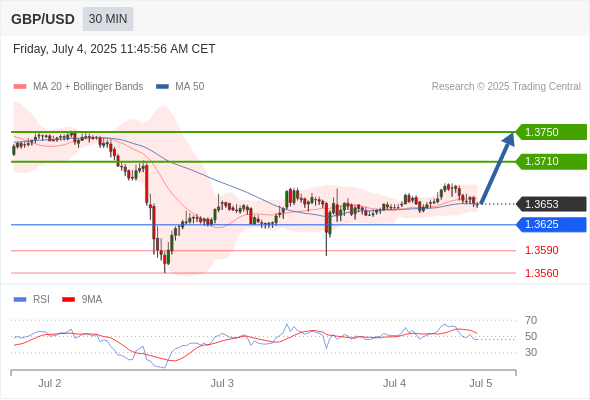Screen dimensions: 590x400
Task: Click the RSI 30 axis value
Action: click(x=531, y=353)
